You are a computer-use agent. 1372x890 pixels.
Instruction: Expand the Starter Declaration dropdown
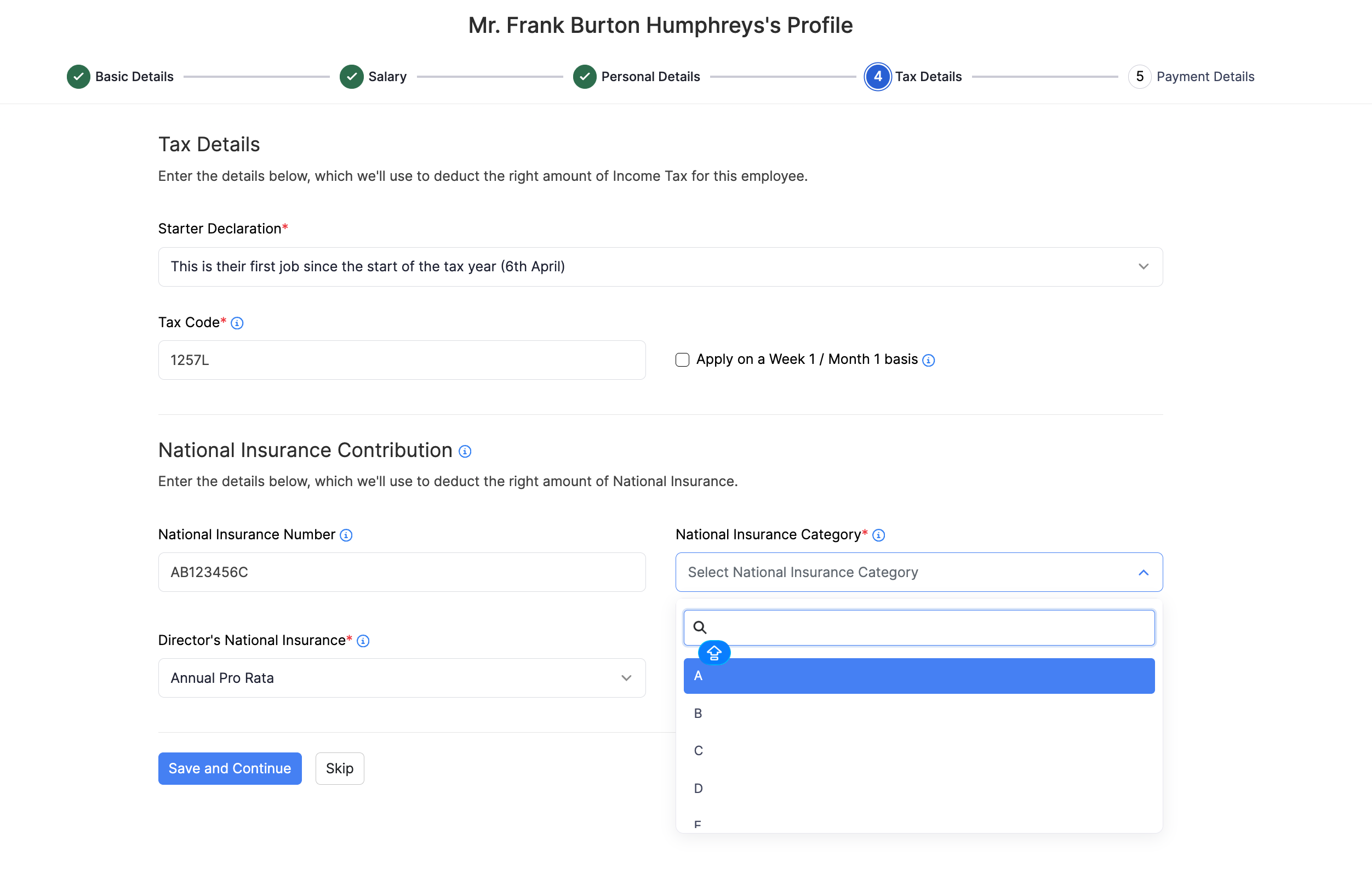point(660,267)
